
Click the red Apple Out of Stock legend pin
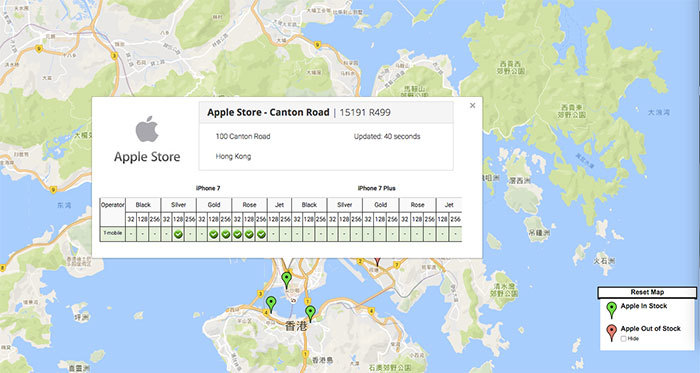(x=612, y=332)
